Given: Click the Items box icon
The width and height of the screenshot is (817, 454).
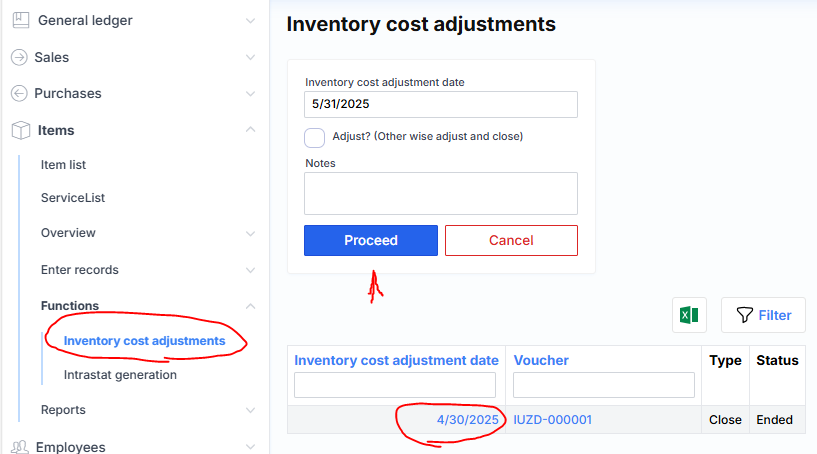Looking at the screenshot, I should (19, 130).
